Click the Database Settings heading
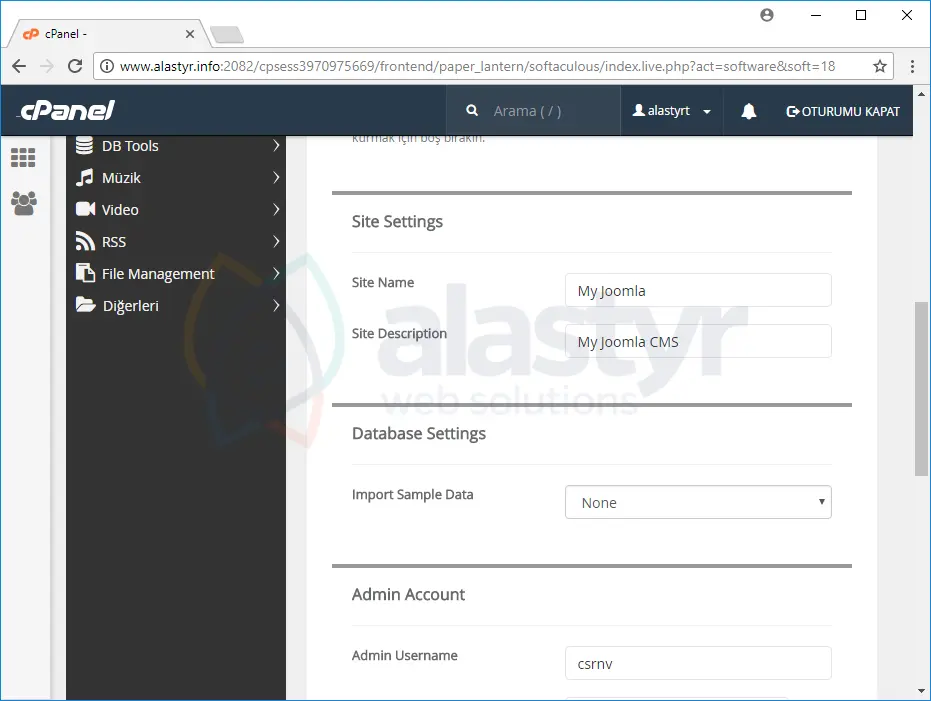The height and width of the screenshot is (701, 931). click(x=419, y=433)
